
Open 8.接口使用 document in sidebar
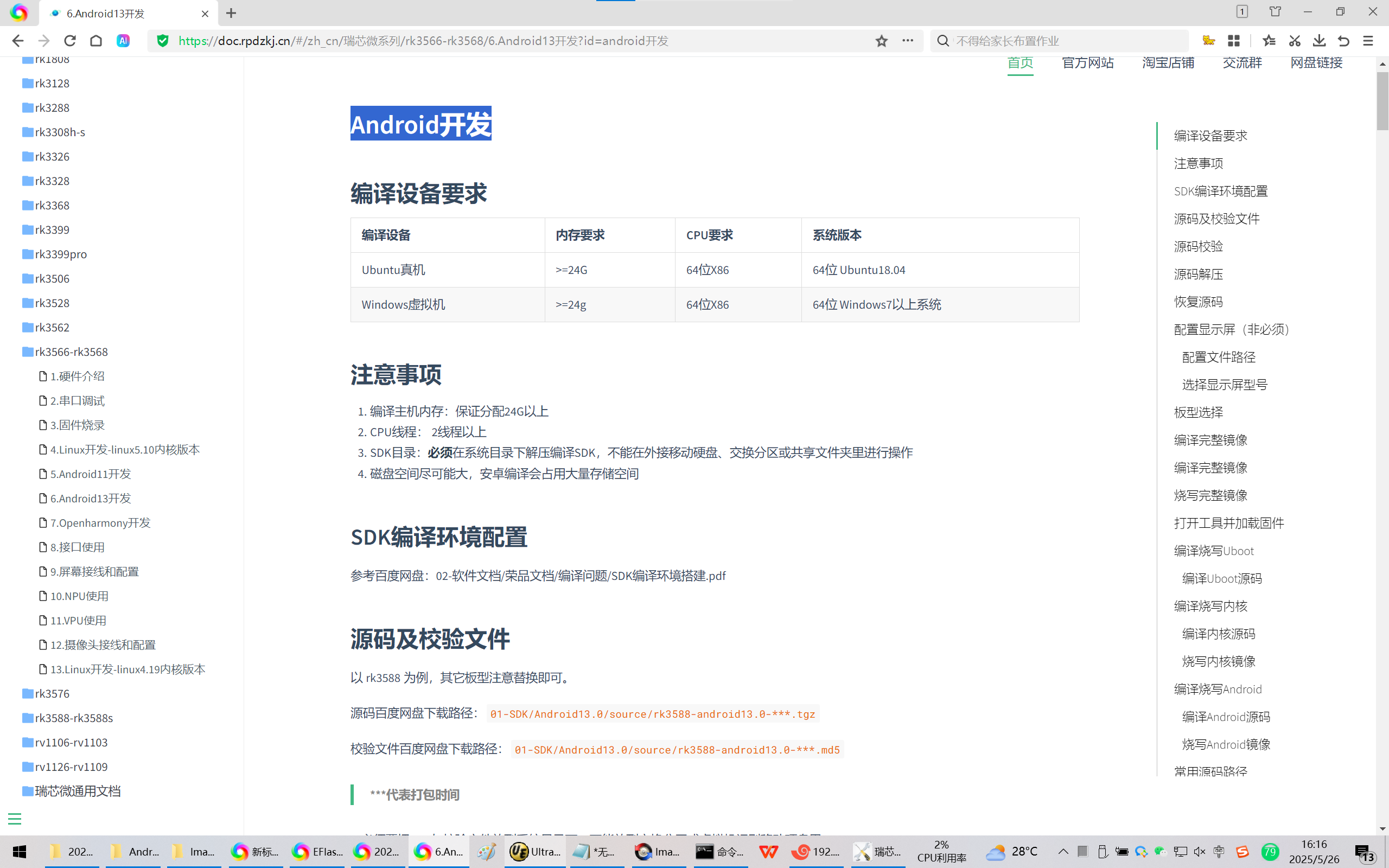(x=77, y=547)
